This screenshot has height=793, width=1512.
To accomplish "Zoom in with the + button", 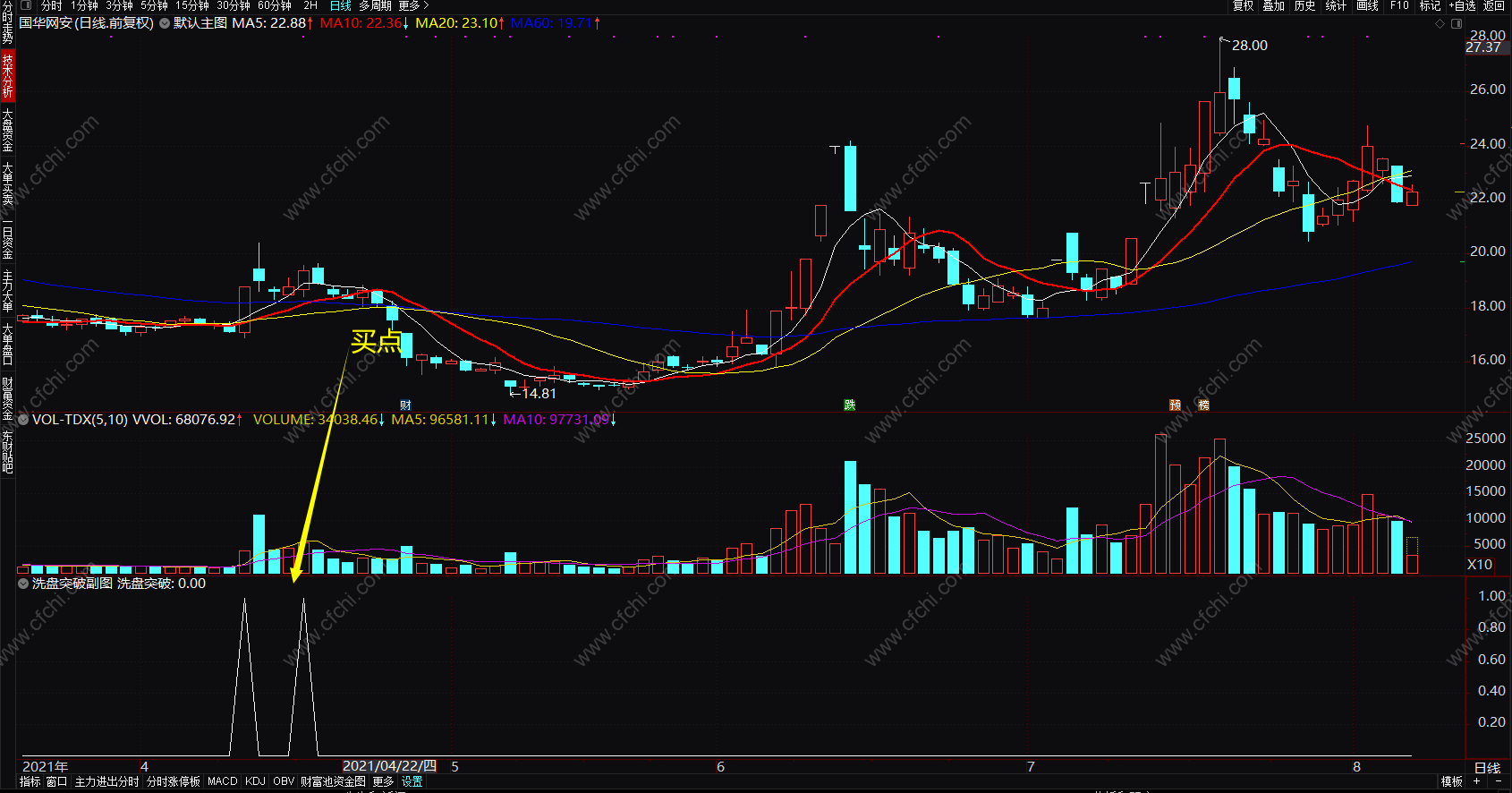I will [1477, 781].
